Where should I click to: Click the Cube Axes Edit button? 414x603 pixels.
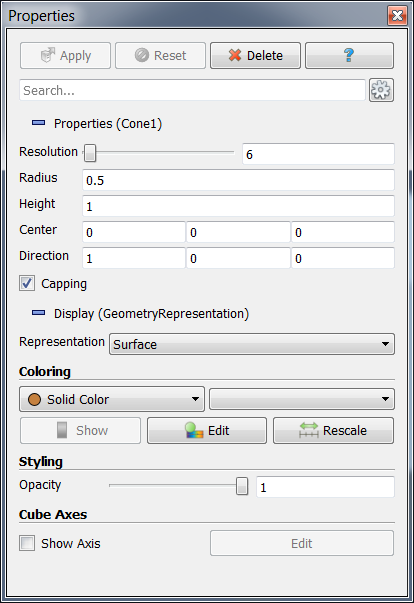pos(302,543)
